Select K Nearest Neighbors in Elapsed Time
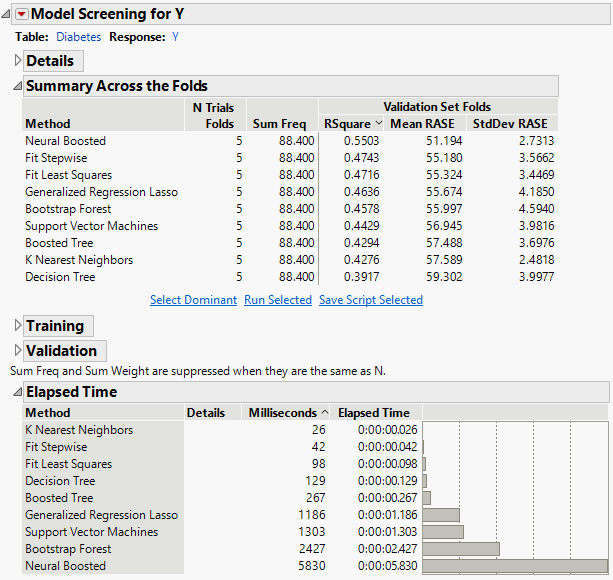 click(x=78, y=430)
